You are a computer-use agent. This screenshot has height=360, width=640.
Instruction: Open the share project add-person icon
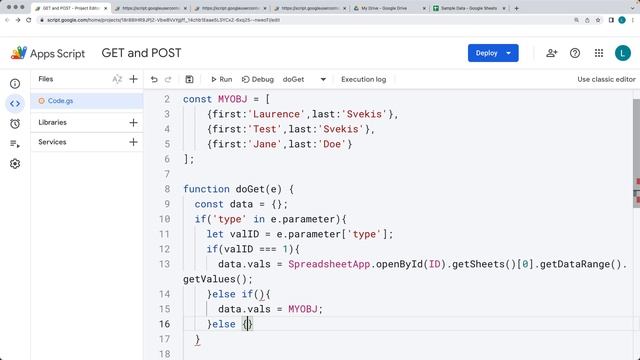click(x=551, y=53)
